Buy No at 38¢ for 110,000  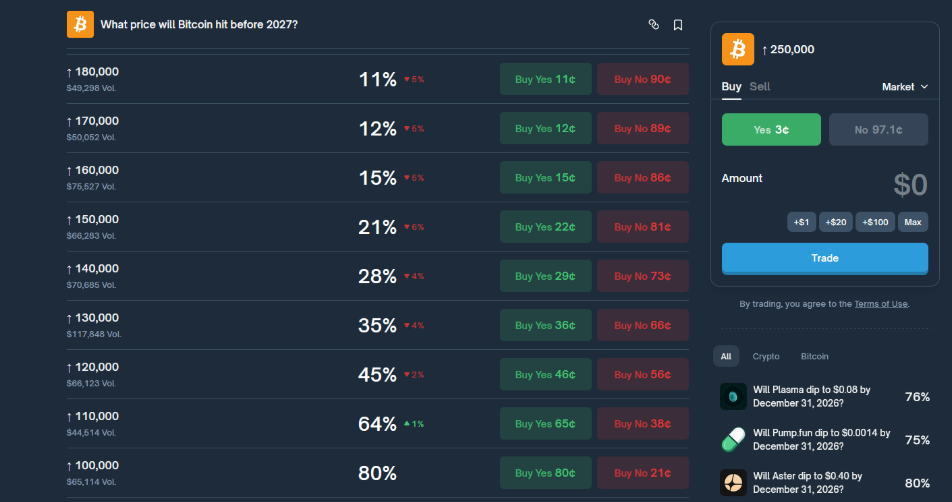642,424
